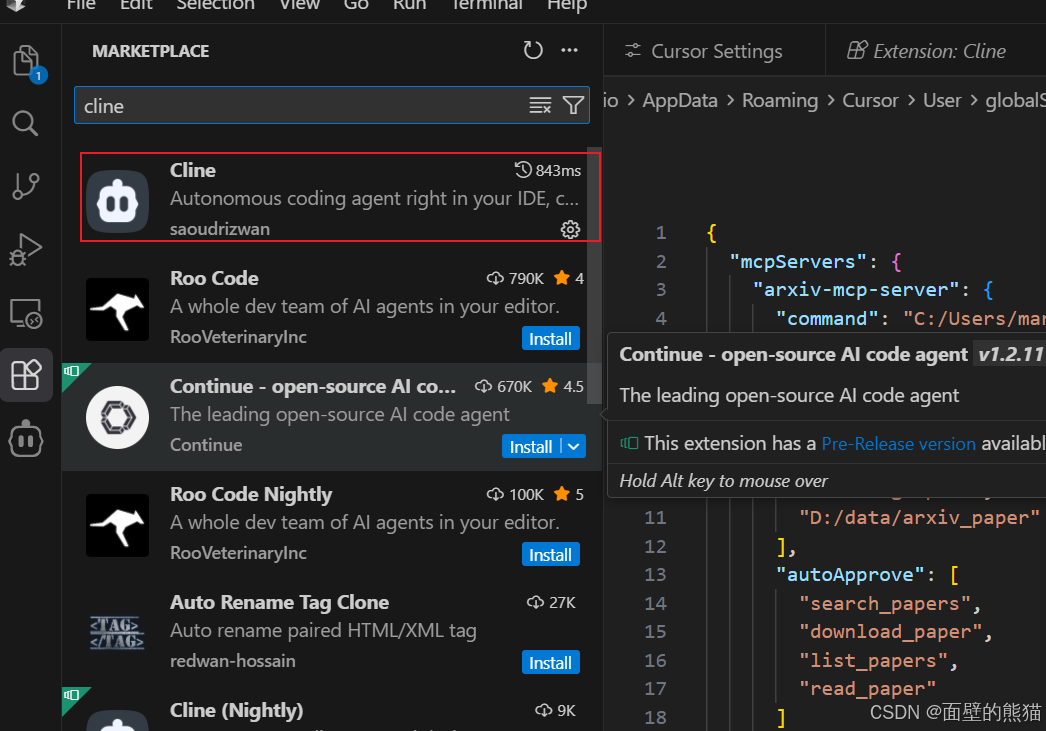
Task: Open the Search view icon
Action: click(25, 123)
